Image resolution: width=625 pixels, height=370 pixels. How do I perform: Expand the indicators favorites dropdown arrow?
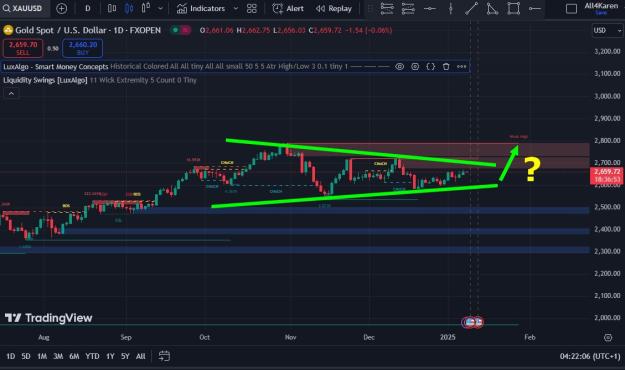[236, 8]
